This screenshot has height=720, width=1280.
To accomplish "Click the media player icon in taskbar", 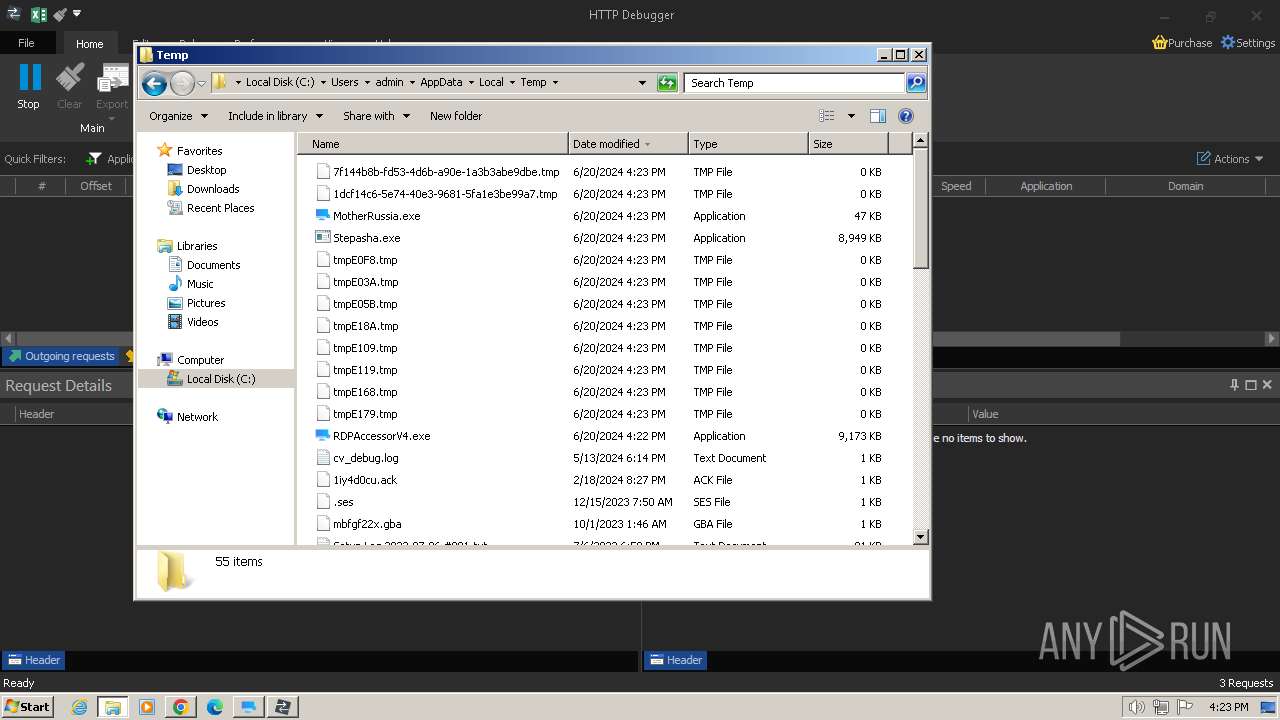I will point(147,707).
